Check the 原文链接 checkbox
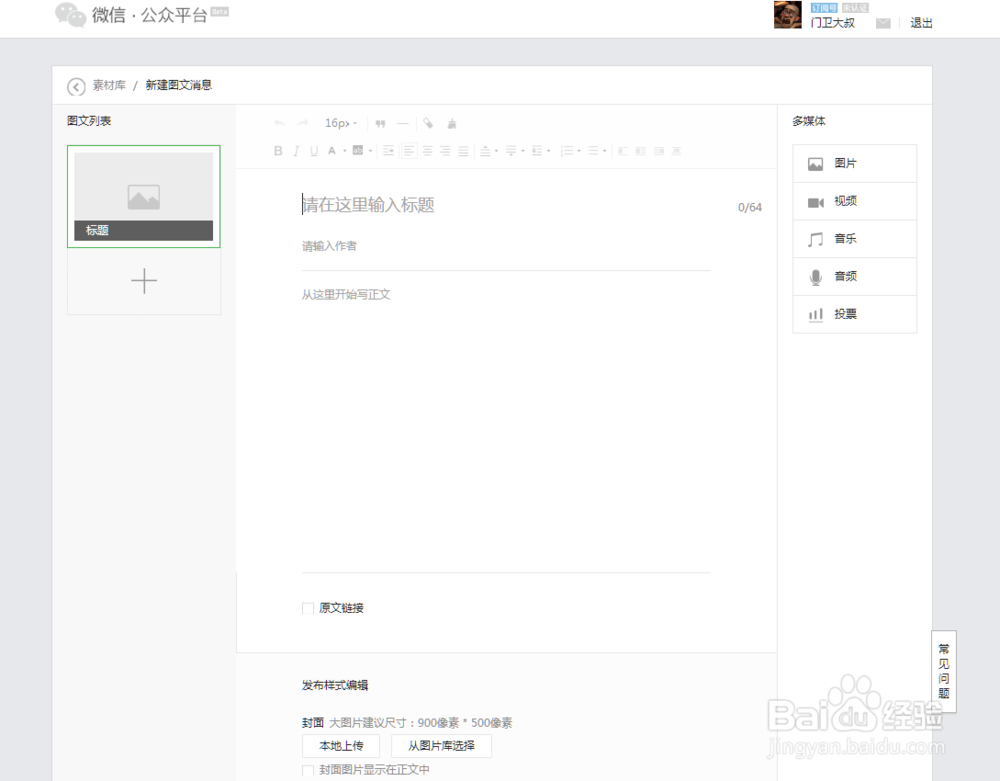 tap(308, 608)
